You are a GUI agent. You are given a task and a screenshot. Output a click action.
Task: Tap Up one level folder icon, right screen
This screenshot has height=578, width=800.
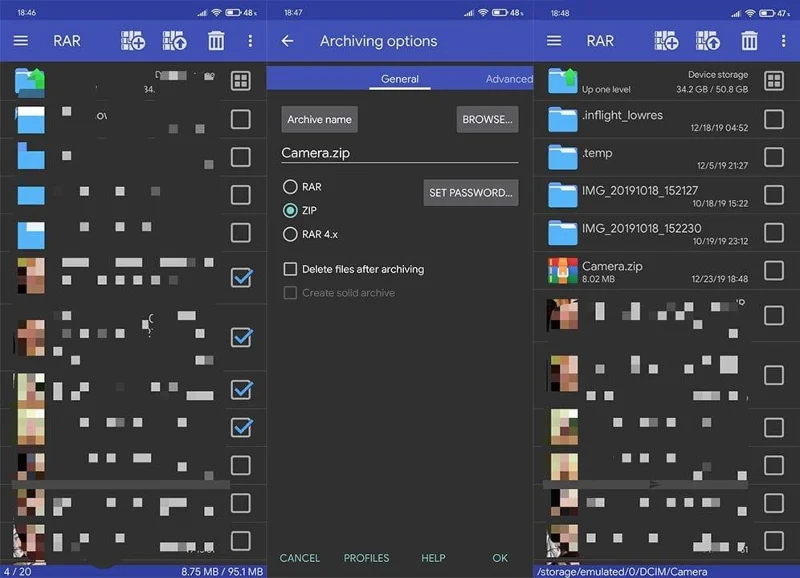coord(563,81)
